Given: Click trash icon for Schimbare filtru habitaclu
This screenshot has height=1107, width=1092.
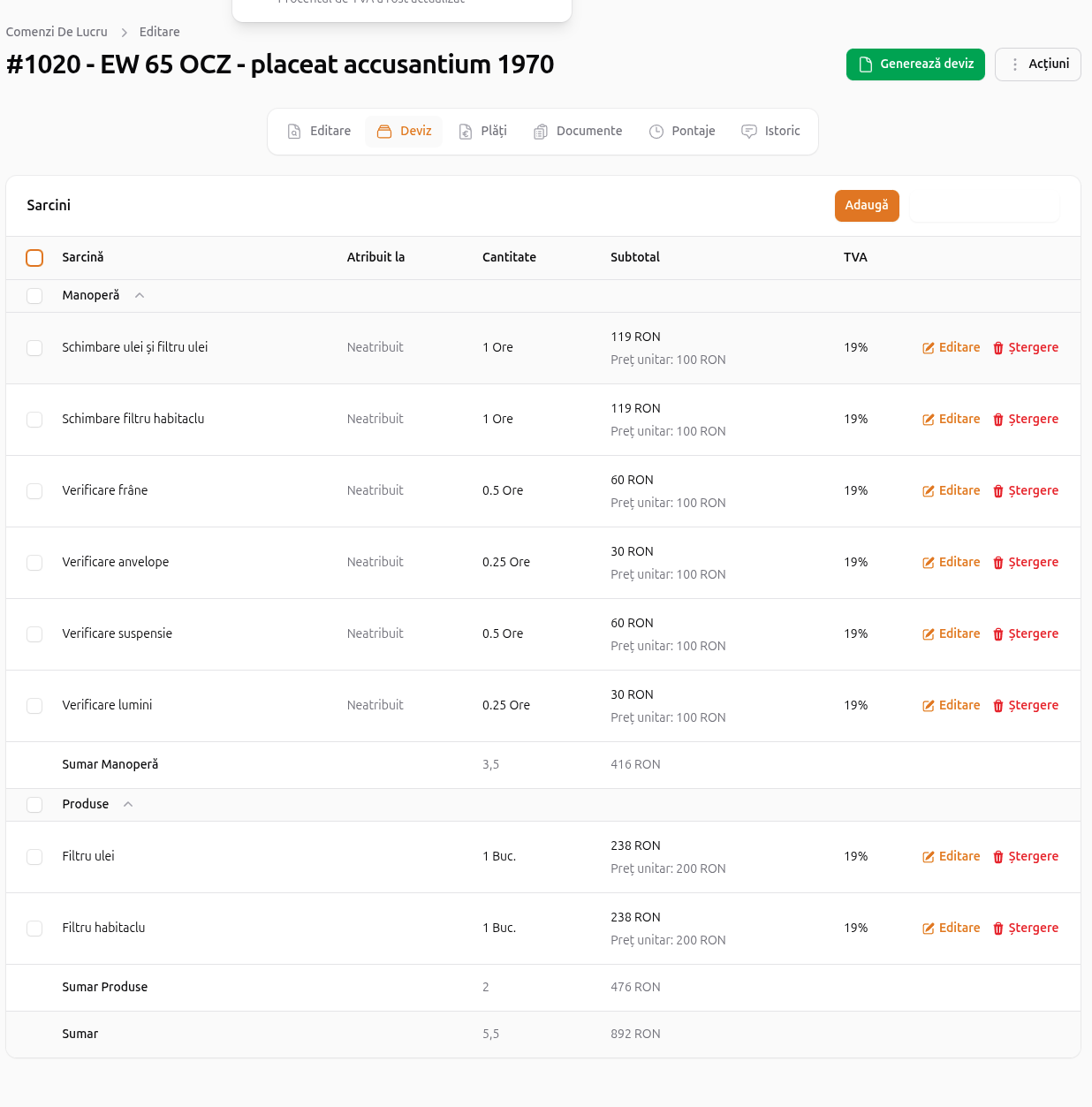Looking at the screenshot, I should 998,420.
